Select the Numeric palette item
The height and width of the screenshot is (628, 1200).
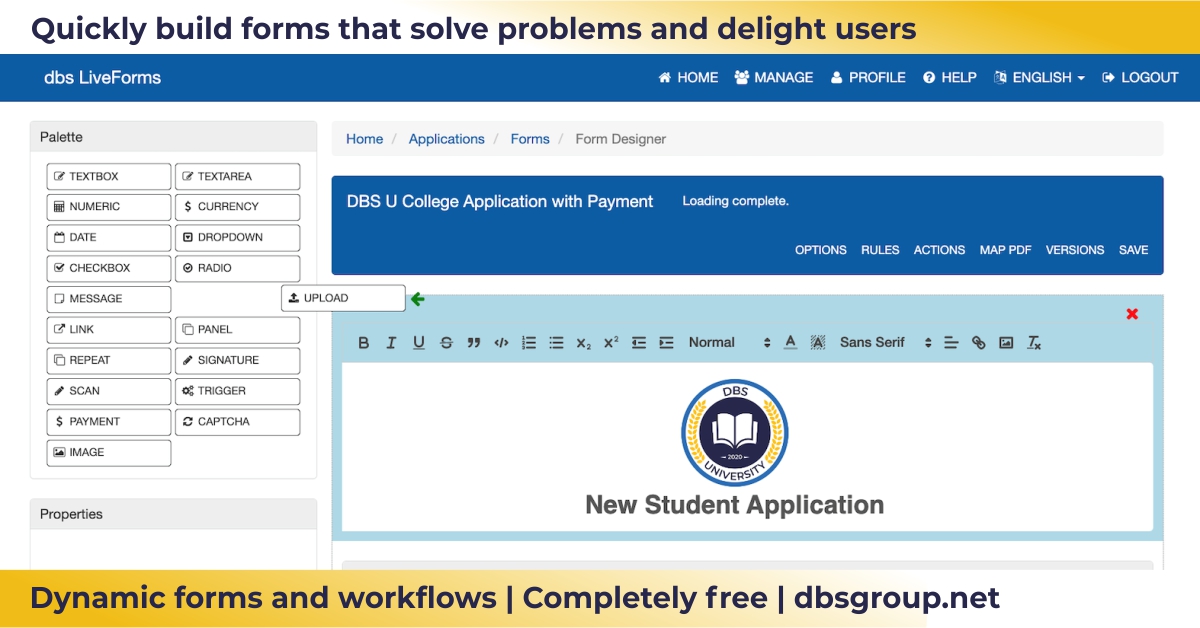point(109,207)
